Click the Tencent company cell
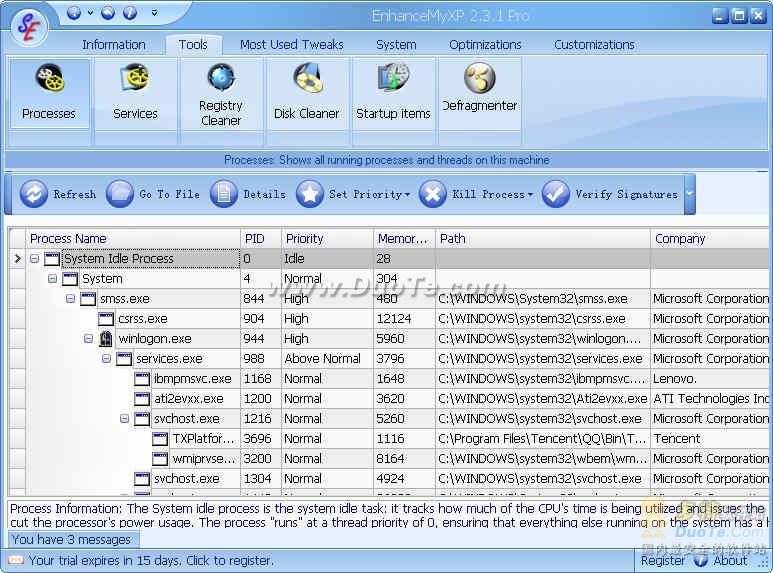This screenshot has height=573, width=773. point(711,438)
